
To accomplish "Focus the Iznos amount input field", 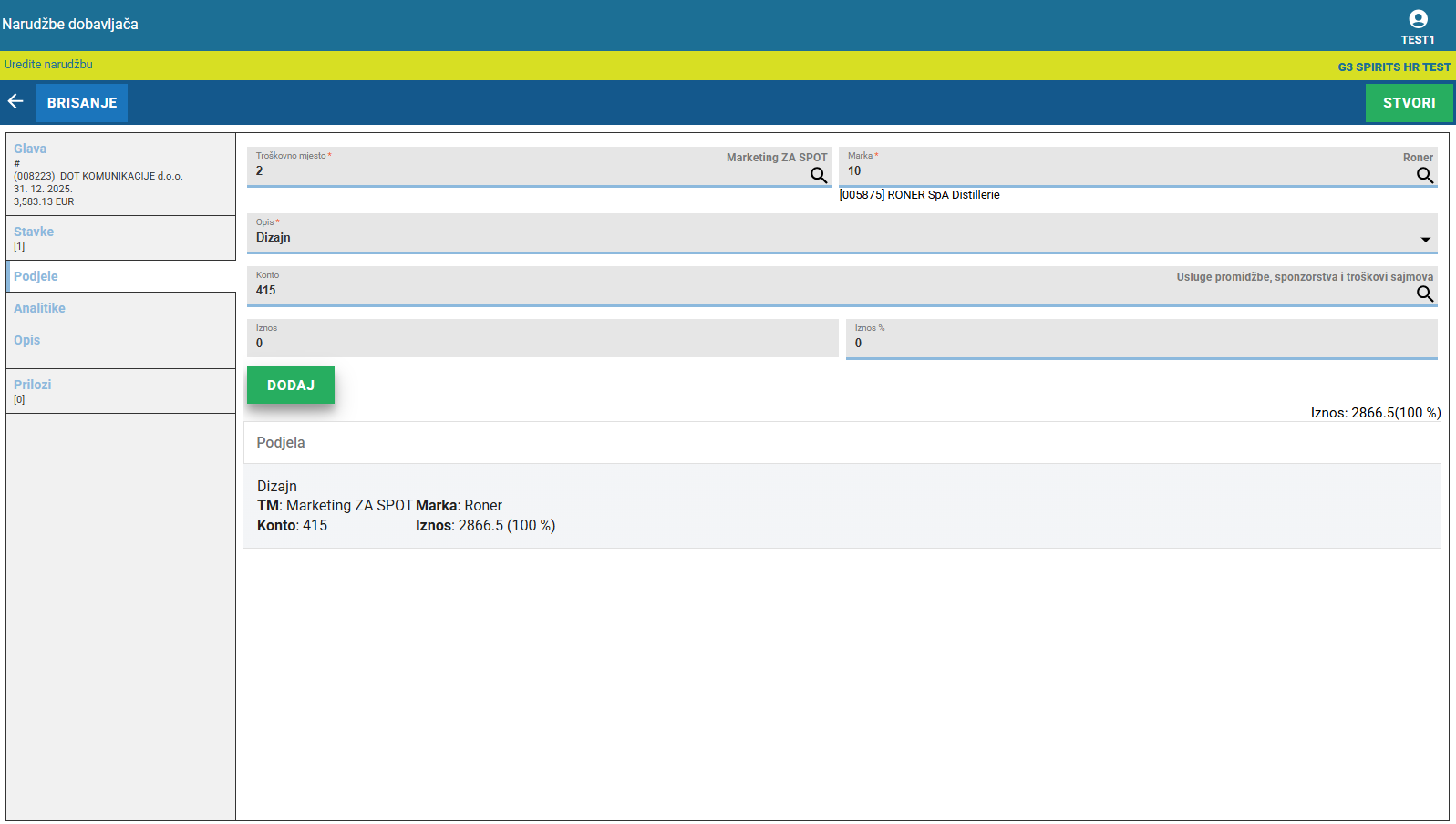I will 542,344.
